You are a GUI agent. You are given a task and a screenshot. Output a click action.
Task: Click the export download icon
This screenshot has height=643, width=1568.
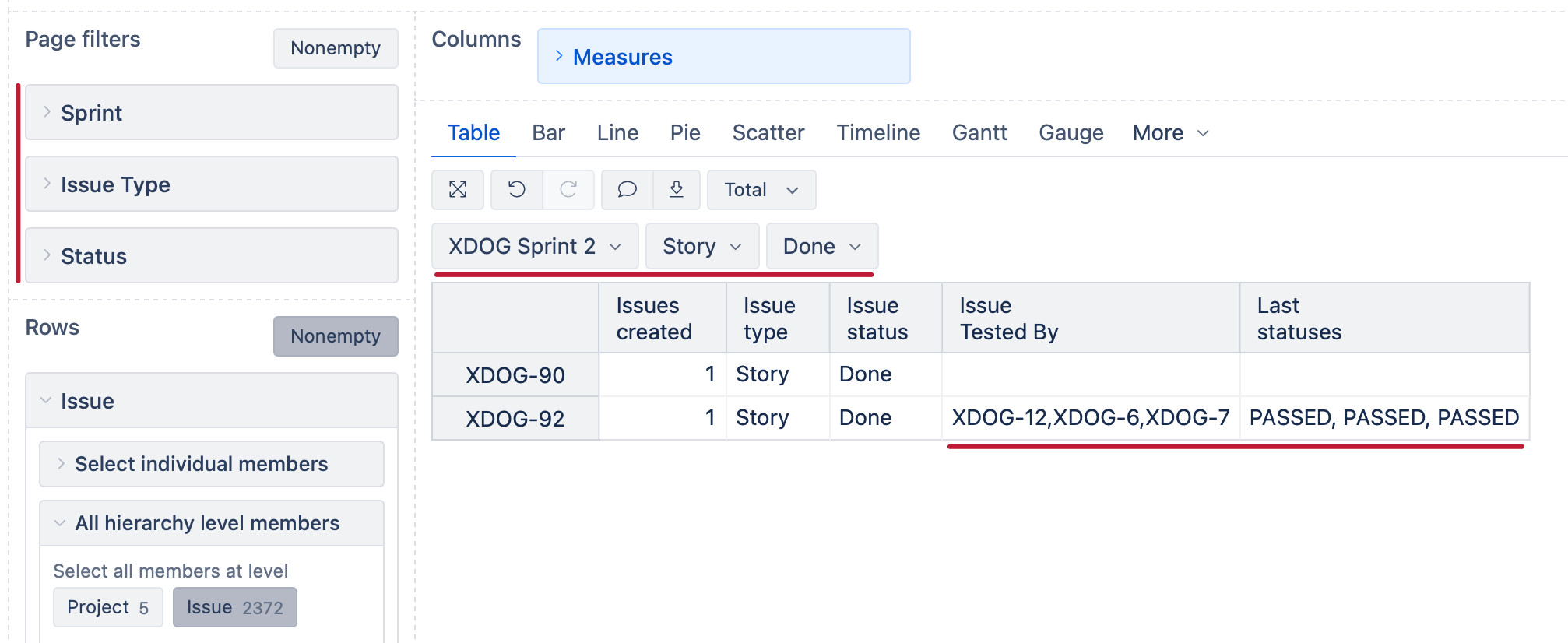click(x=677, y=190)
